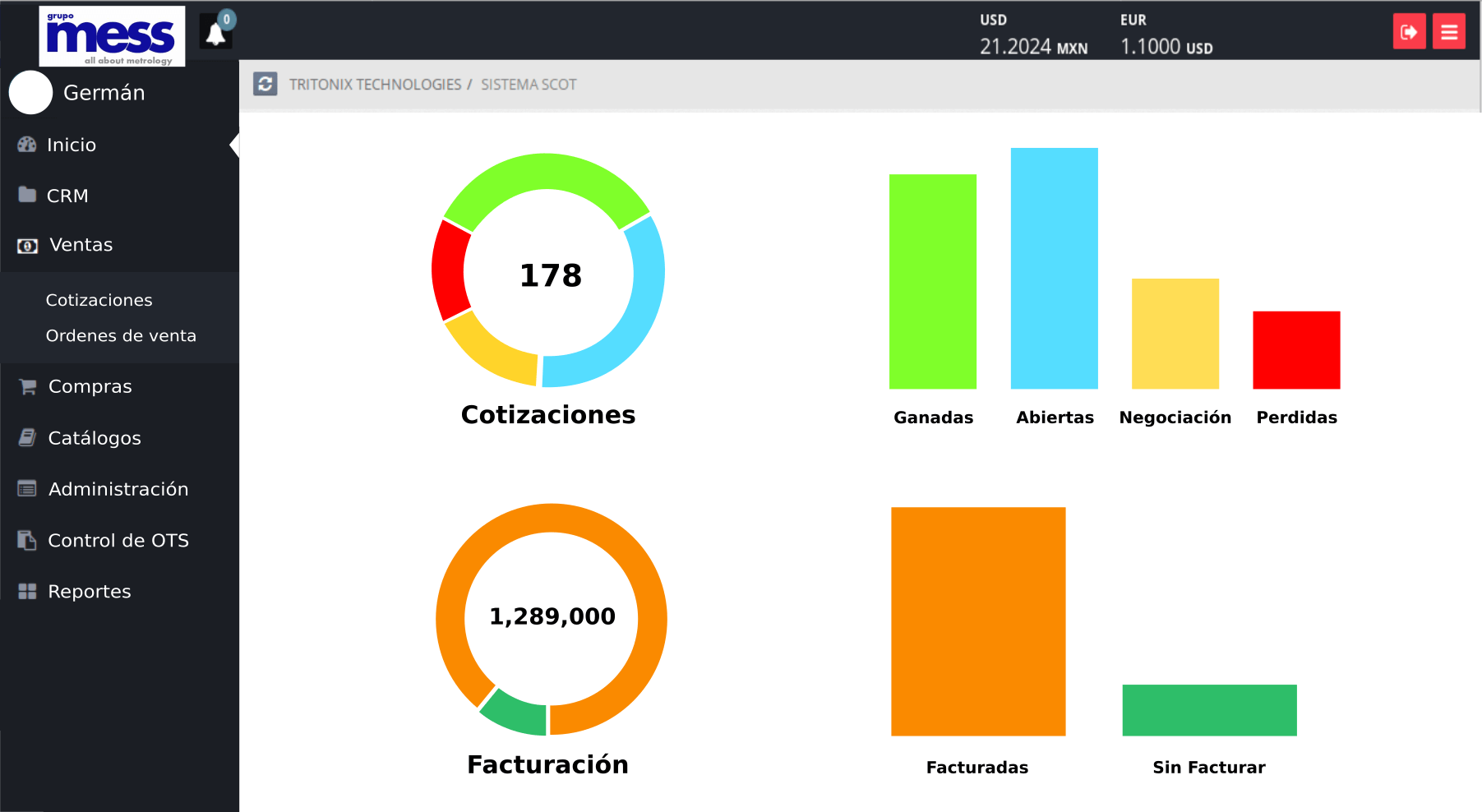Click the blue Abiertas bar
The height and width of the screenshot is (812, 1482).
click(x=1054, y=268)
